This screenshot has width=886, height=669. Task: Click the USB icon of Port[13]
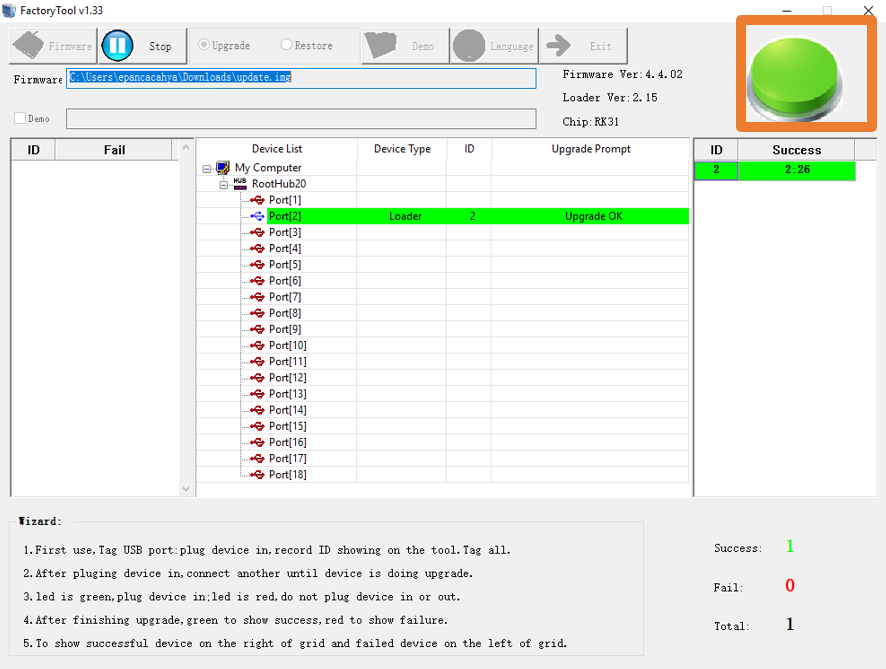click(x=257, y=394)
